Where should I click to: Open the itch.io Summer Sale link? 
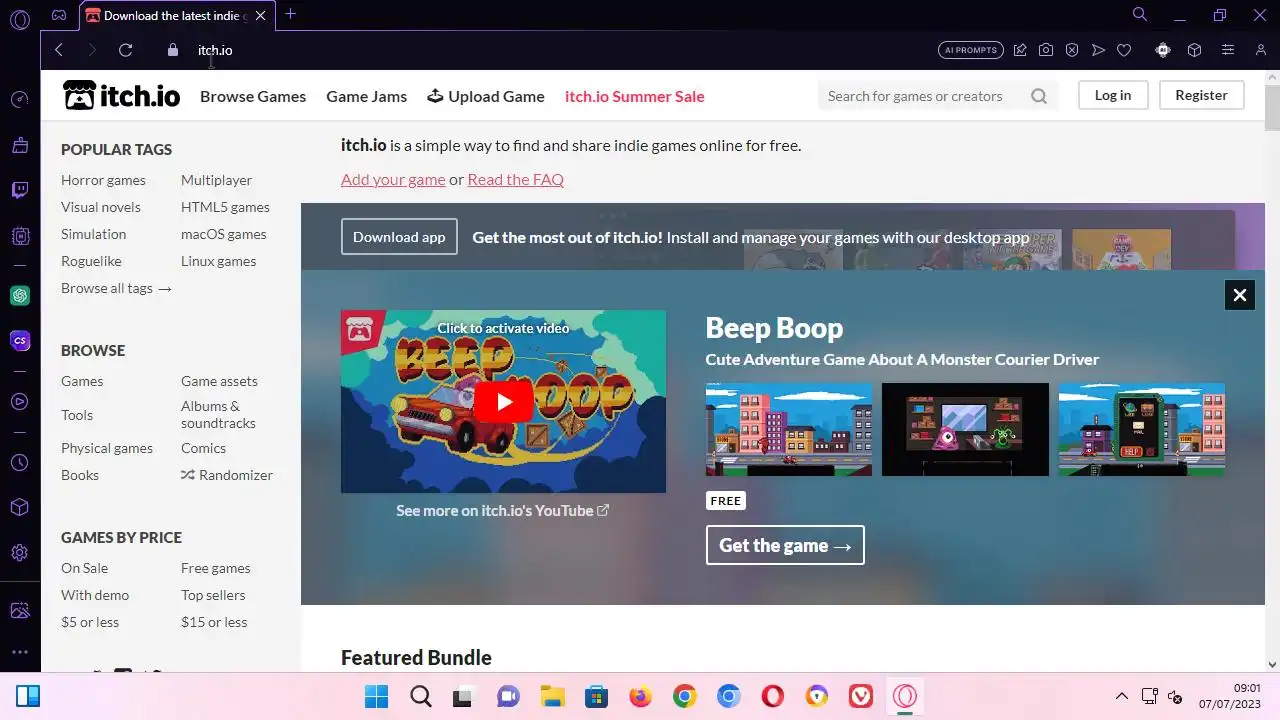(x=634, y=96)
